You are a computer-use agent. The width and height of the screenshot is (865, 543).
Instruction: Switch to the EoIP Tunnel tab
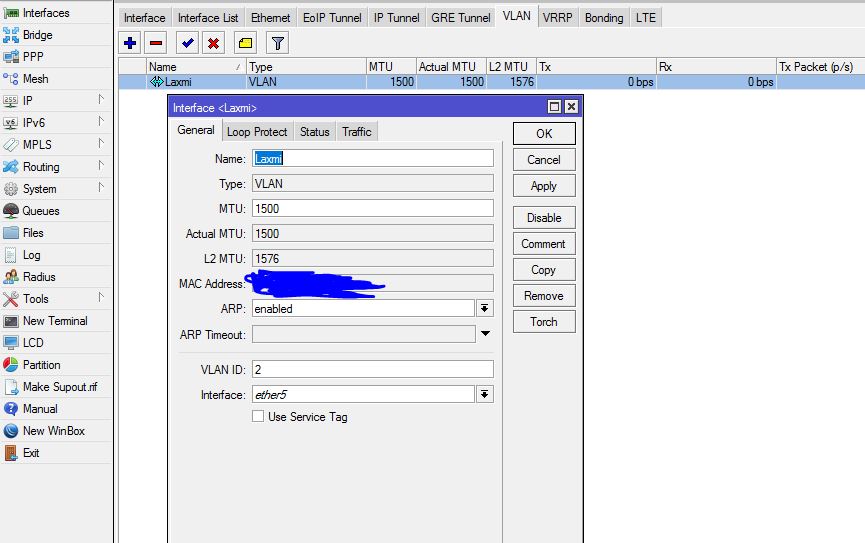(332, 18)
